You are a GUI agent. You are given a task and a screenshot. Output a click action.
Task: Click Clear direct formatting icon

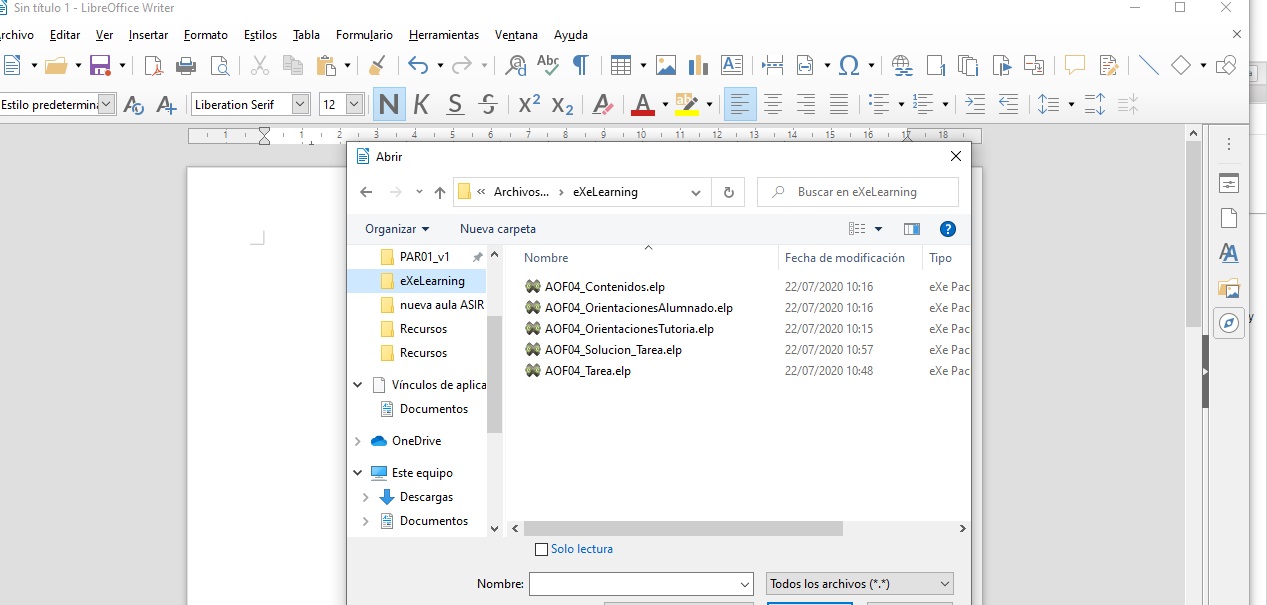coord(603,104)
